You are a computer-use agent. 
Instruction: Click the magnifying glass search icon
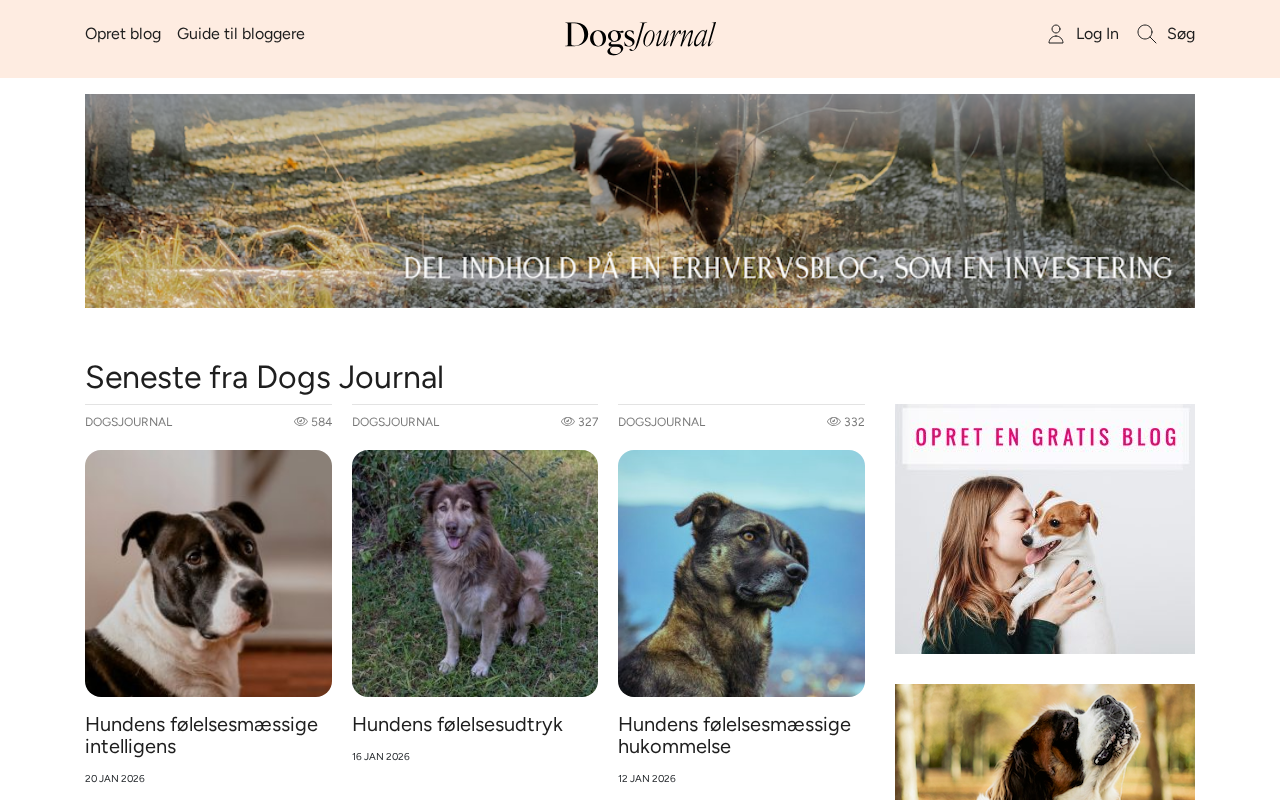[1147, 34]
